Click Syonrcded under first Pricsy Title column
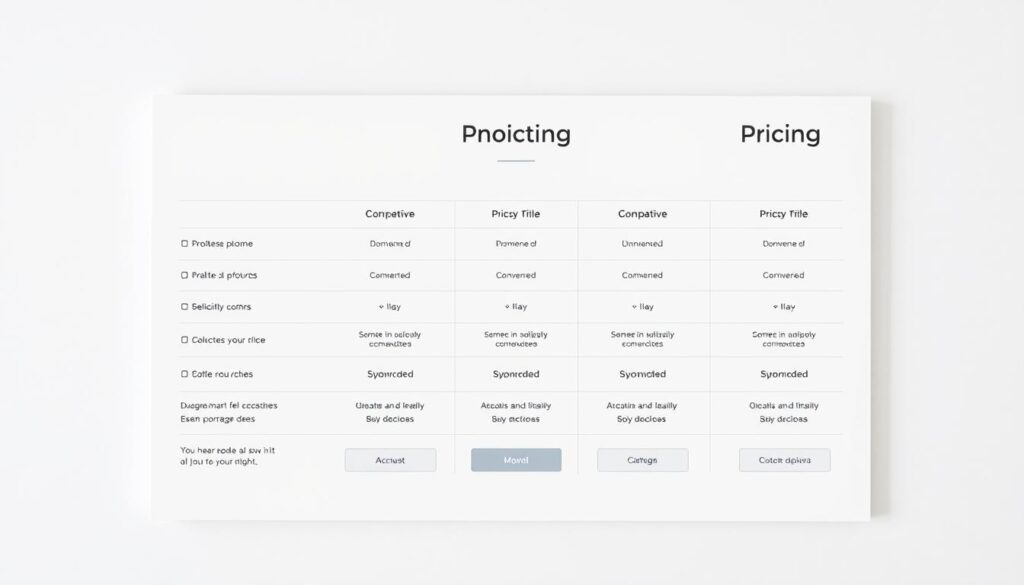The height and width of the screenshot is (585, 1024). point(516,374)
